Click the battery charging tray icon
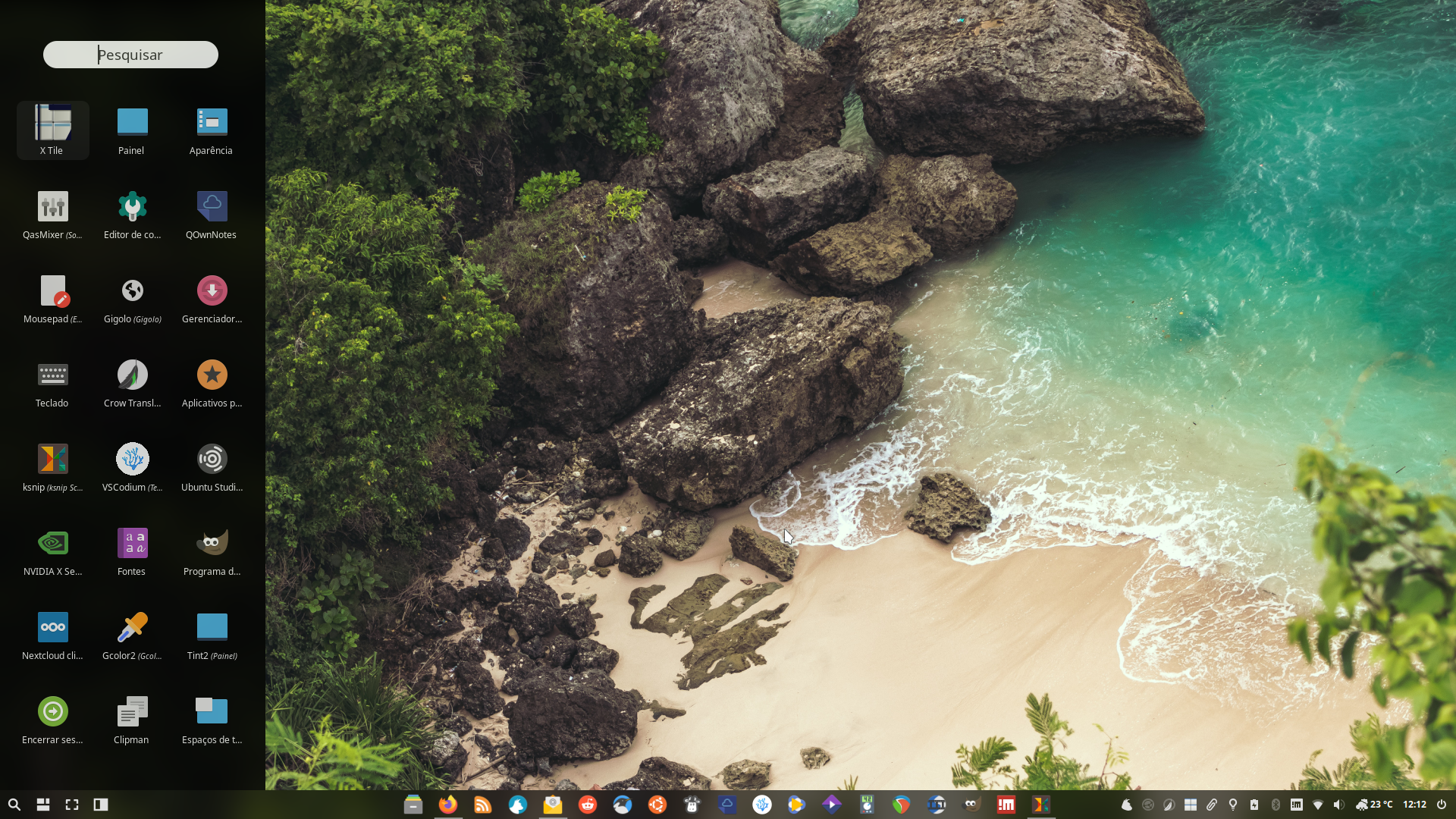Viewport: 1456px width, 819px height. click(1254, 805)
